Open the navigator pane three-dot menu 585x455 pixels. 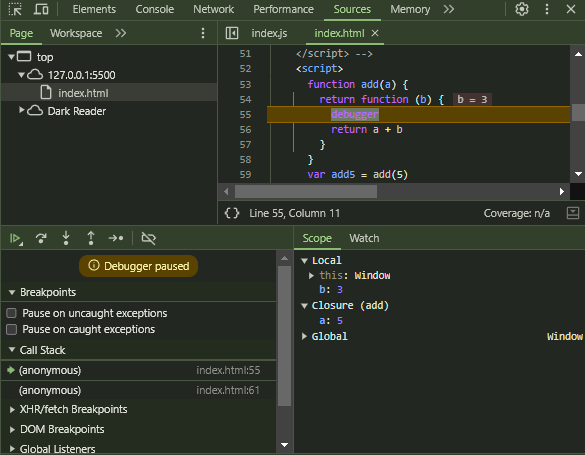pyautogui.click(x=203, y=33)
